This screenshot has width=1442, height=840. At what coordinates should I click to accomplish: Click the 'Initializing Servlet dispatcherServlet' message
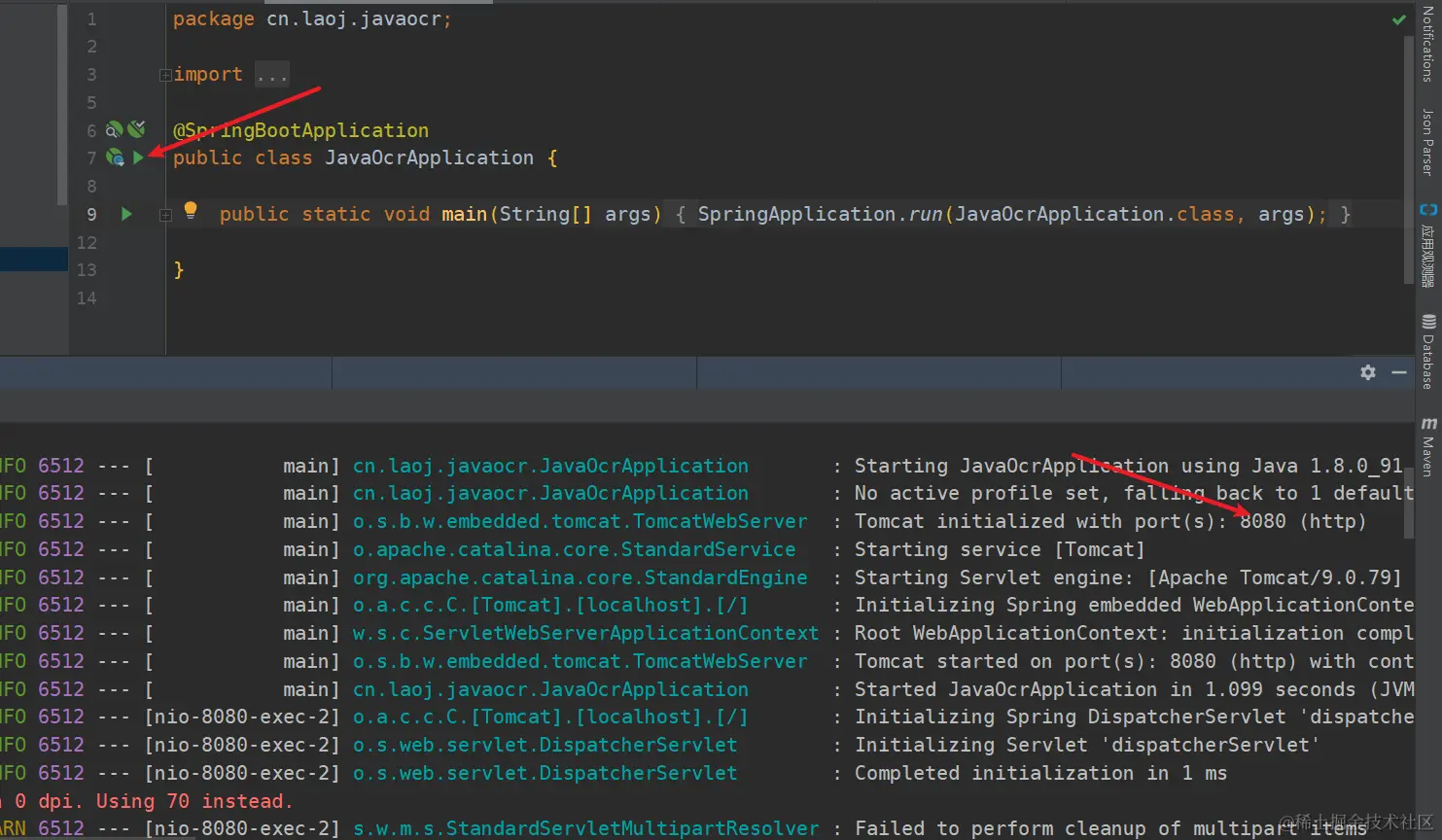point(1087,745)
